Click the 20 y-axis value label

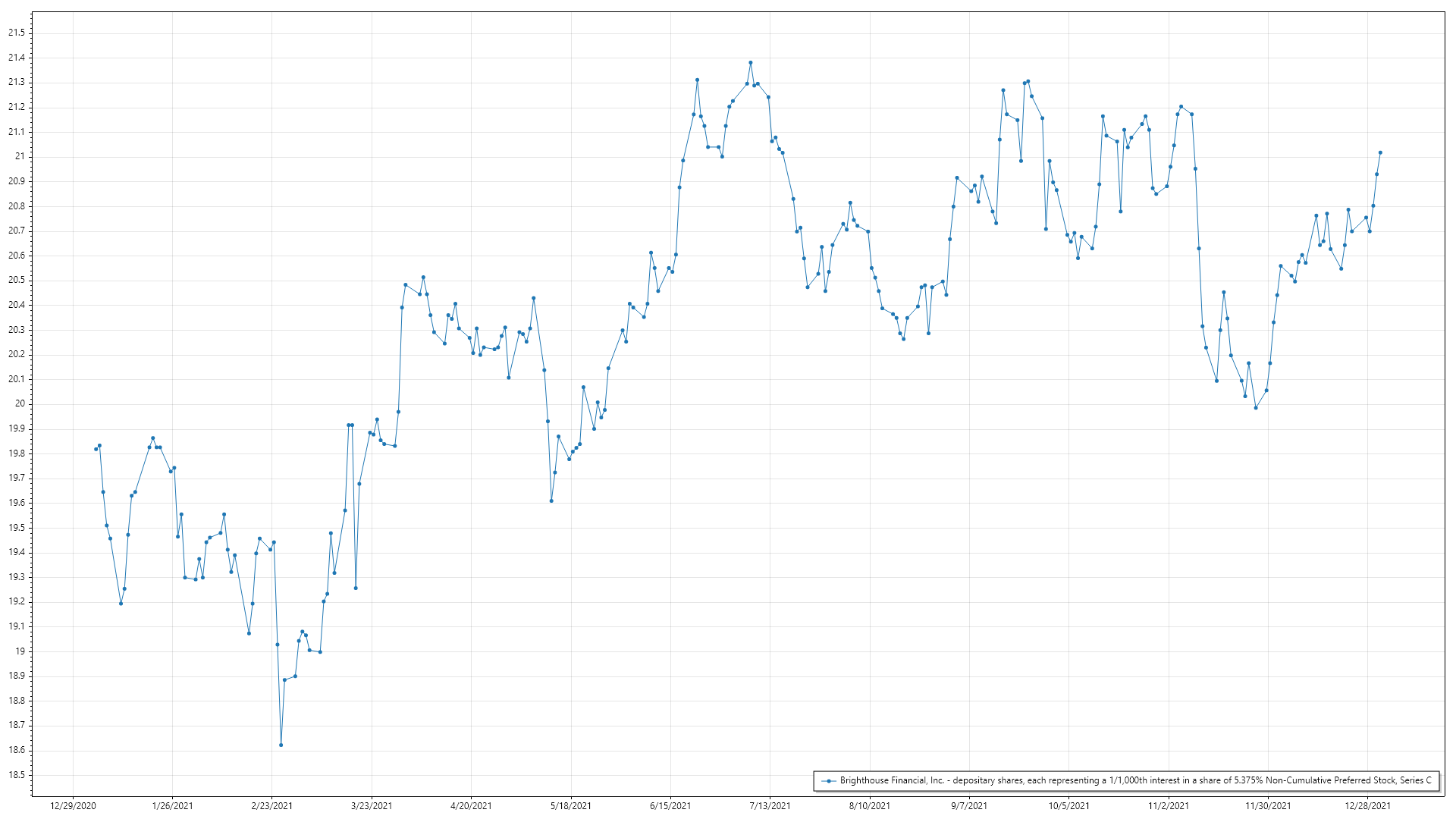20,403
